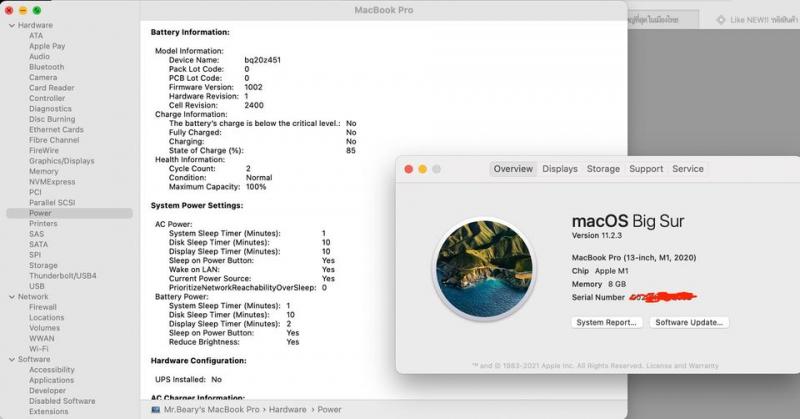Switch to Displays tab
Screen dimensions: 800x419
(x=560, y=169)
